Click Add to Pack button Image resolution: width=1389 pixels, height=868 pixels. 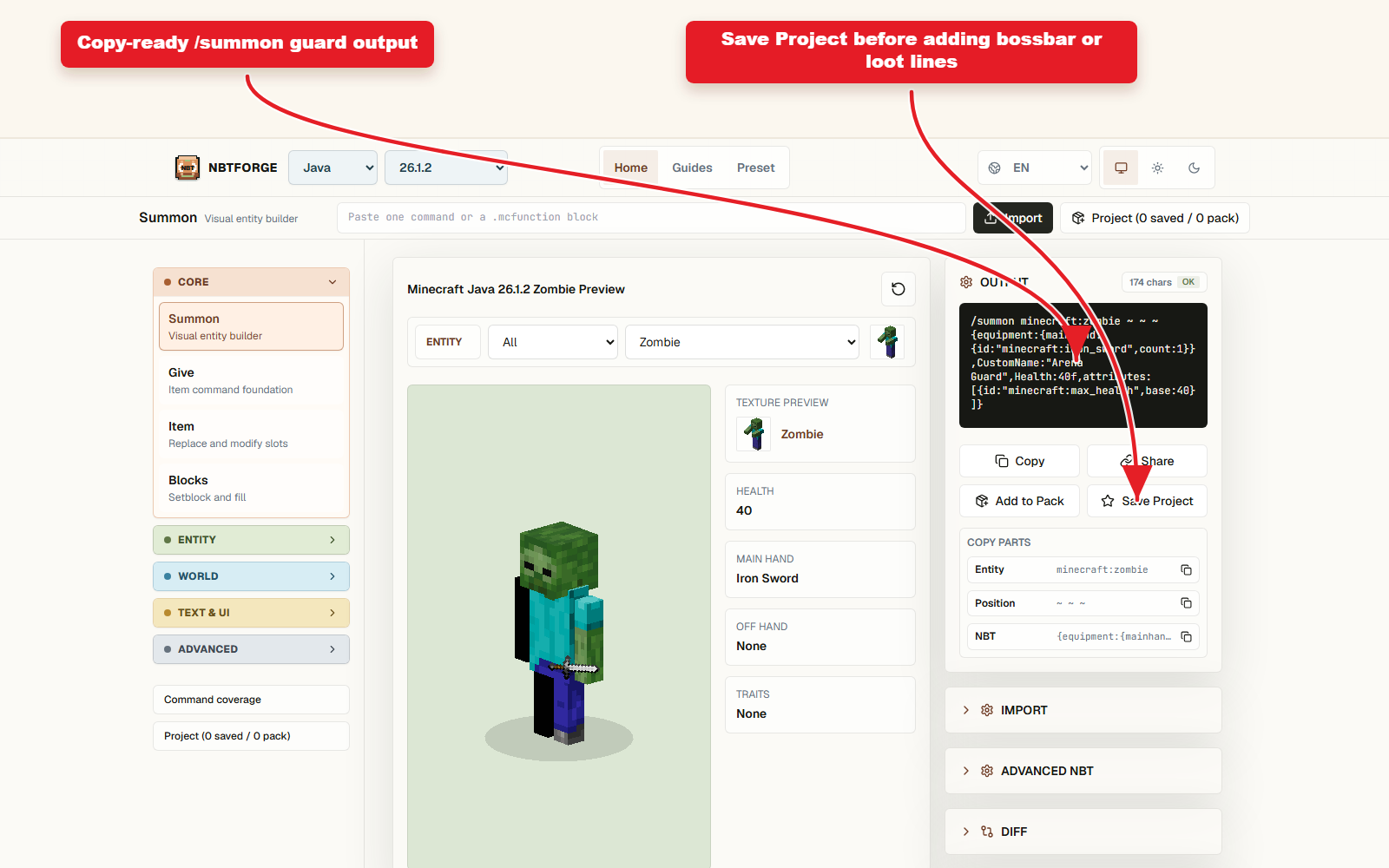1019,501
